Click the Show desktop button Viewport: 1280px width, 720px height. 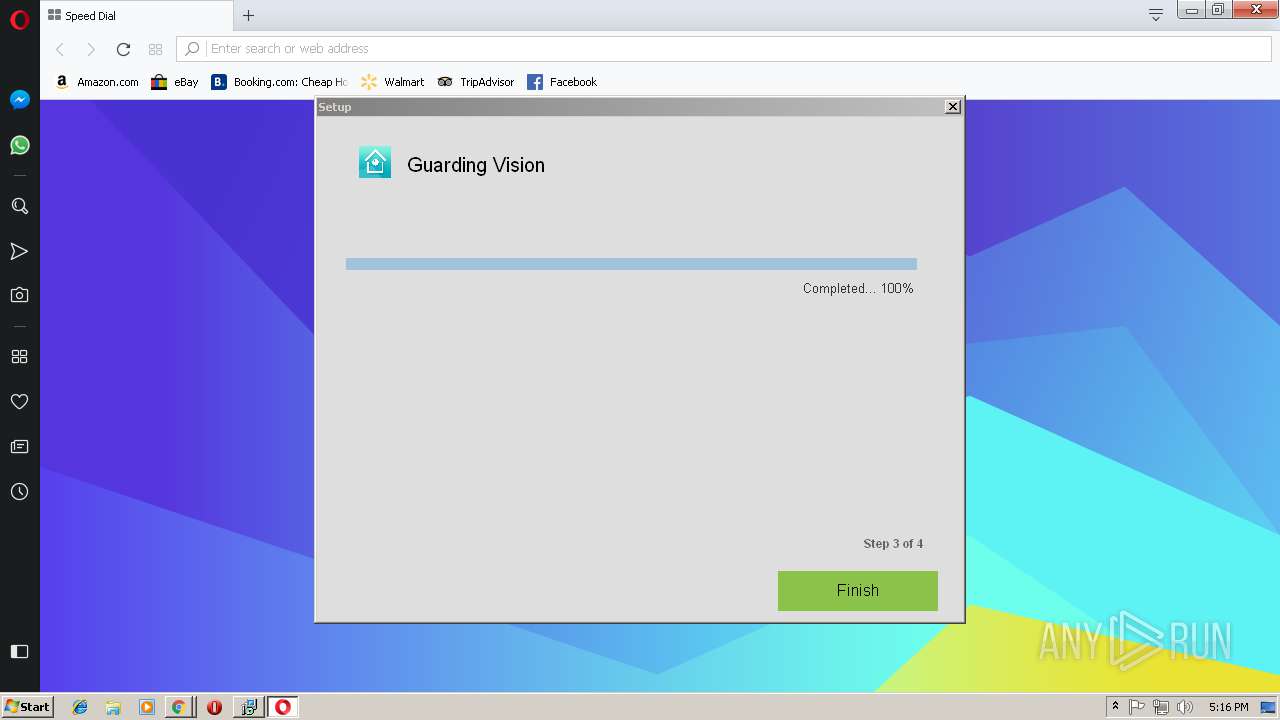coord(1269,707)
